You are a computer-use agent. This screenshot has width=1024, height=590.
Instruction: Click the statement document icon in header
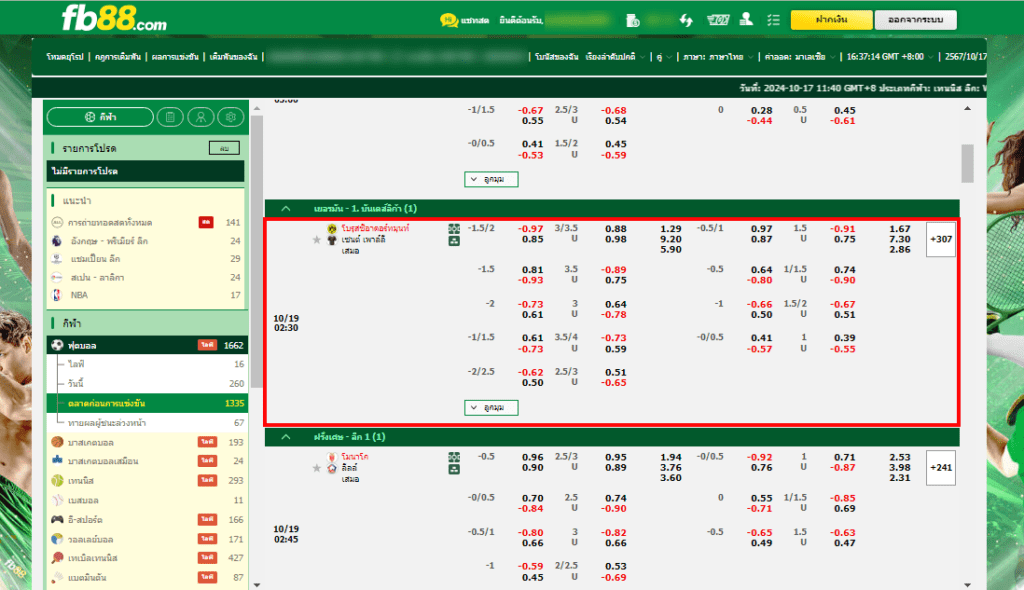(632, 20)
